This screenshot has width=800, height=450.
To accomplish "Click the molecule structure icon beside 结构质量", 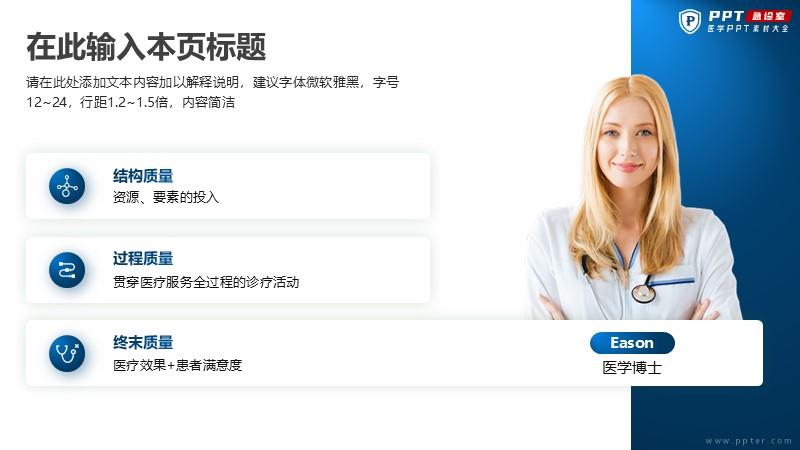I will click(67, 186).
